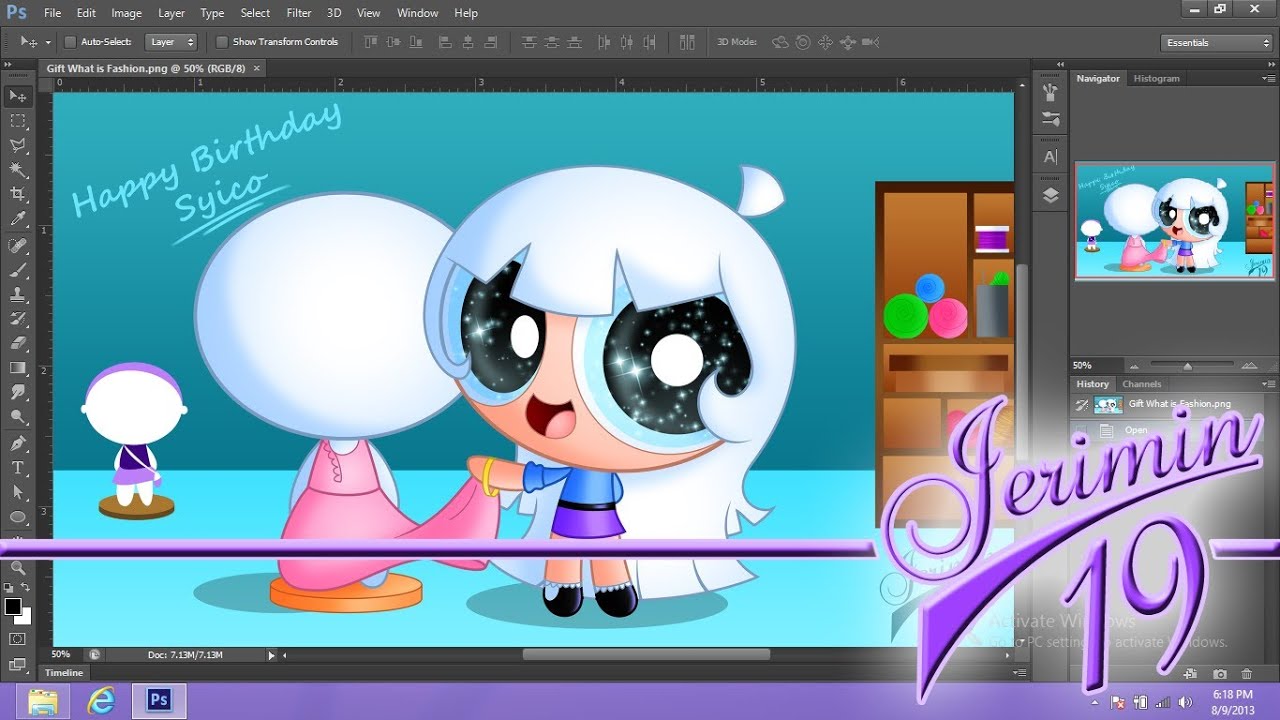1280x720 pixels.
Task: Enable Show Transform Controls checkbox
Action: click(222, 42)
